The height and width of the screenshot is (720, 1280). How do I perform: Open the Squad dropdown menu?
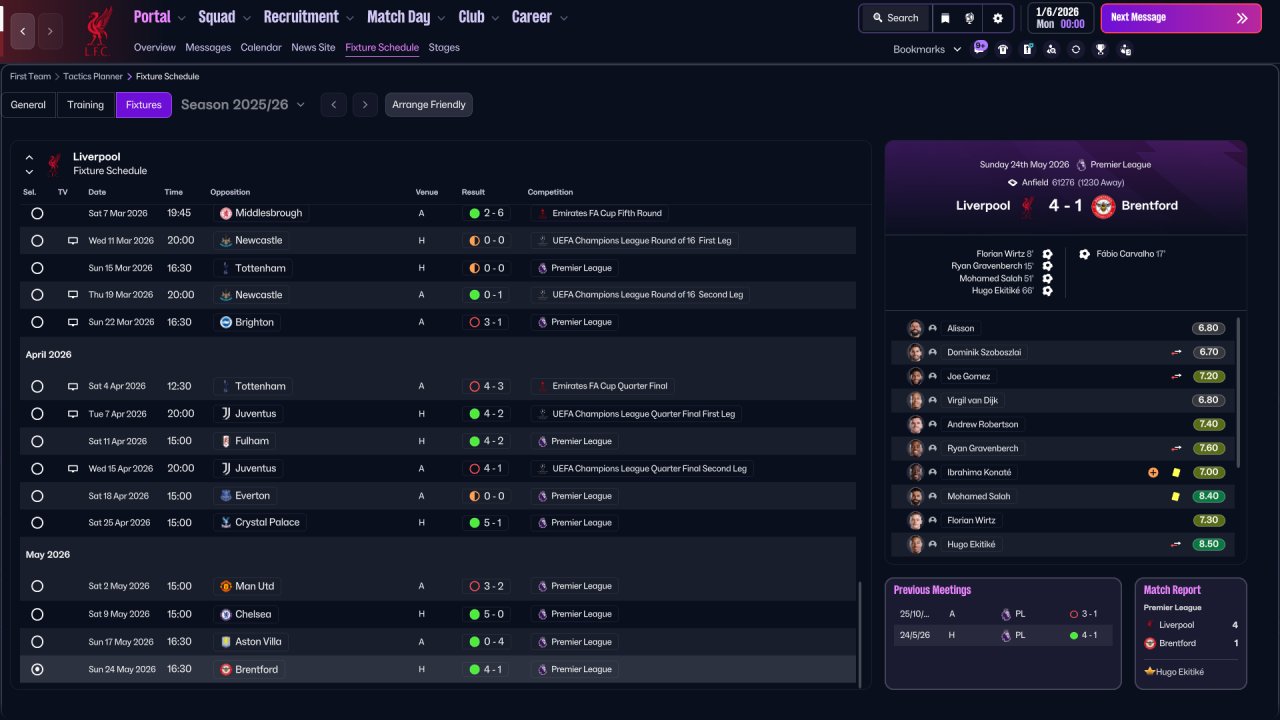(224, 17)
